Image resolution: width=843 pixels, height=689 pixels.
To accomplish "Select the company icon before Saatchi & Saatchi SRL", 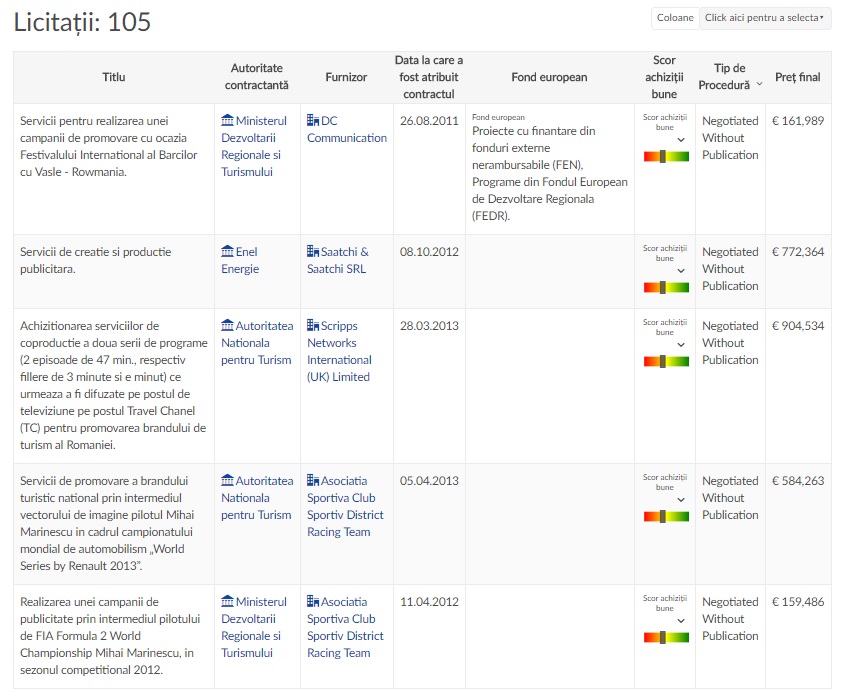I will tap(313, 252).
